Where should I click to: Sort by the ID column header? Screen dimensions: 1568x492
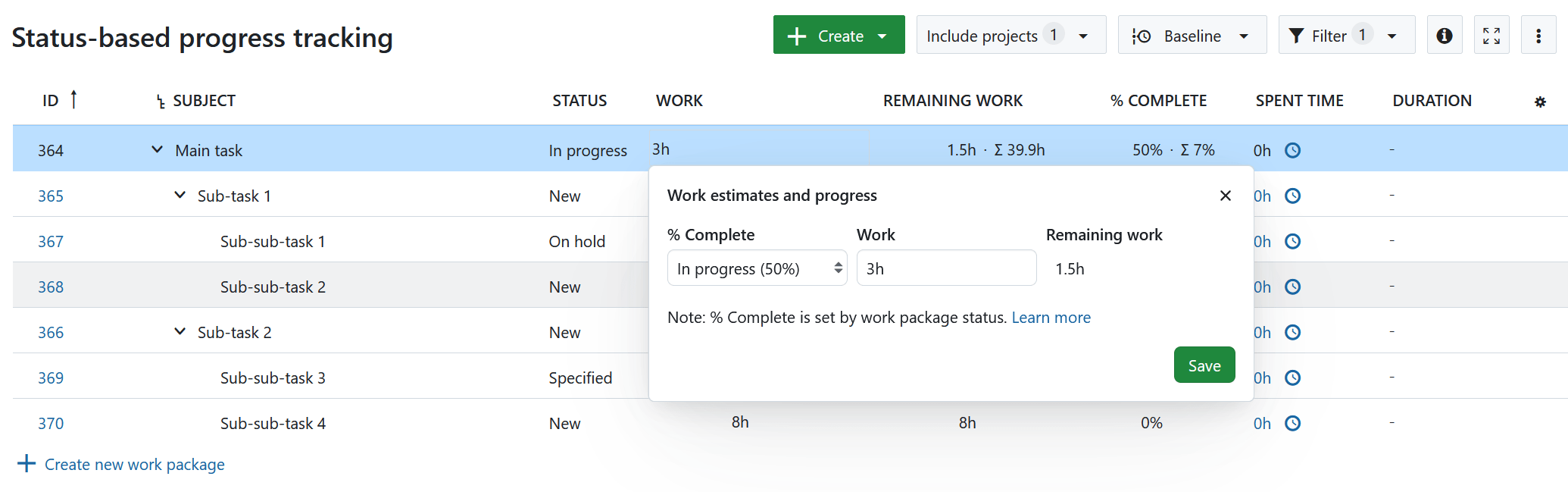[x=51, y=101]
